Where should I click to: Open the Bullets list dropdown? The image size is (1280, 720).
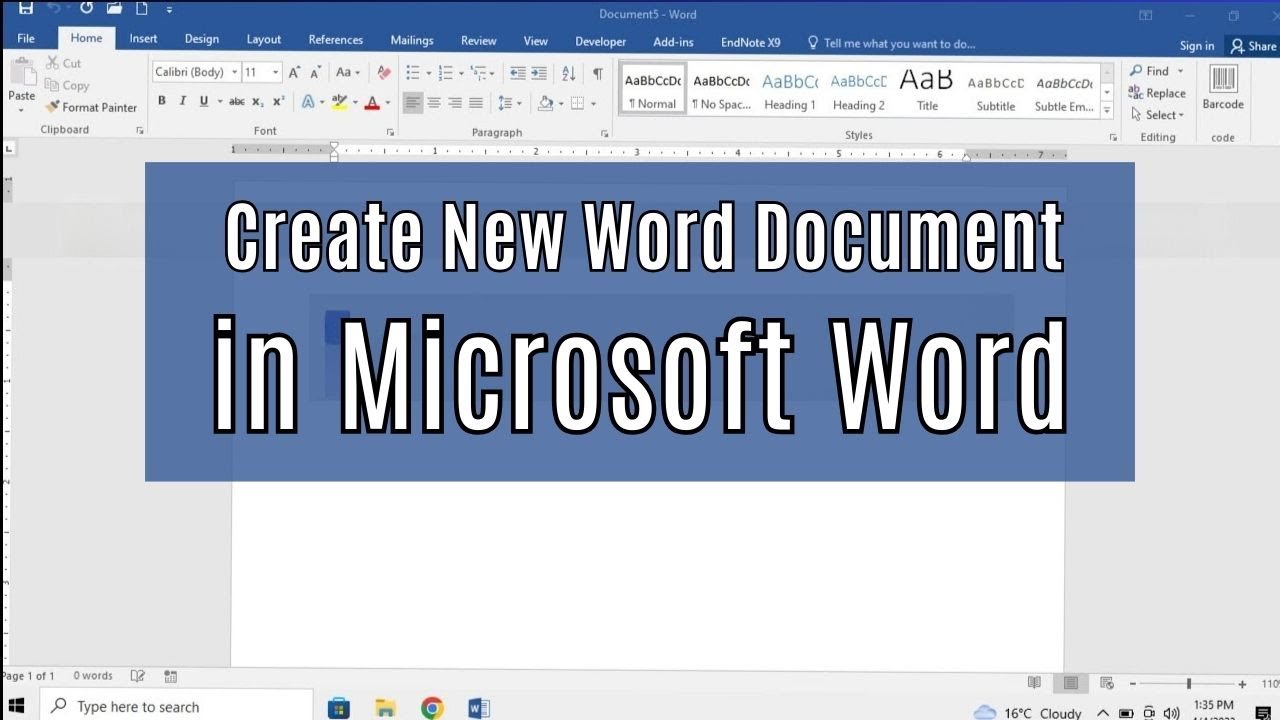point(429,72)
